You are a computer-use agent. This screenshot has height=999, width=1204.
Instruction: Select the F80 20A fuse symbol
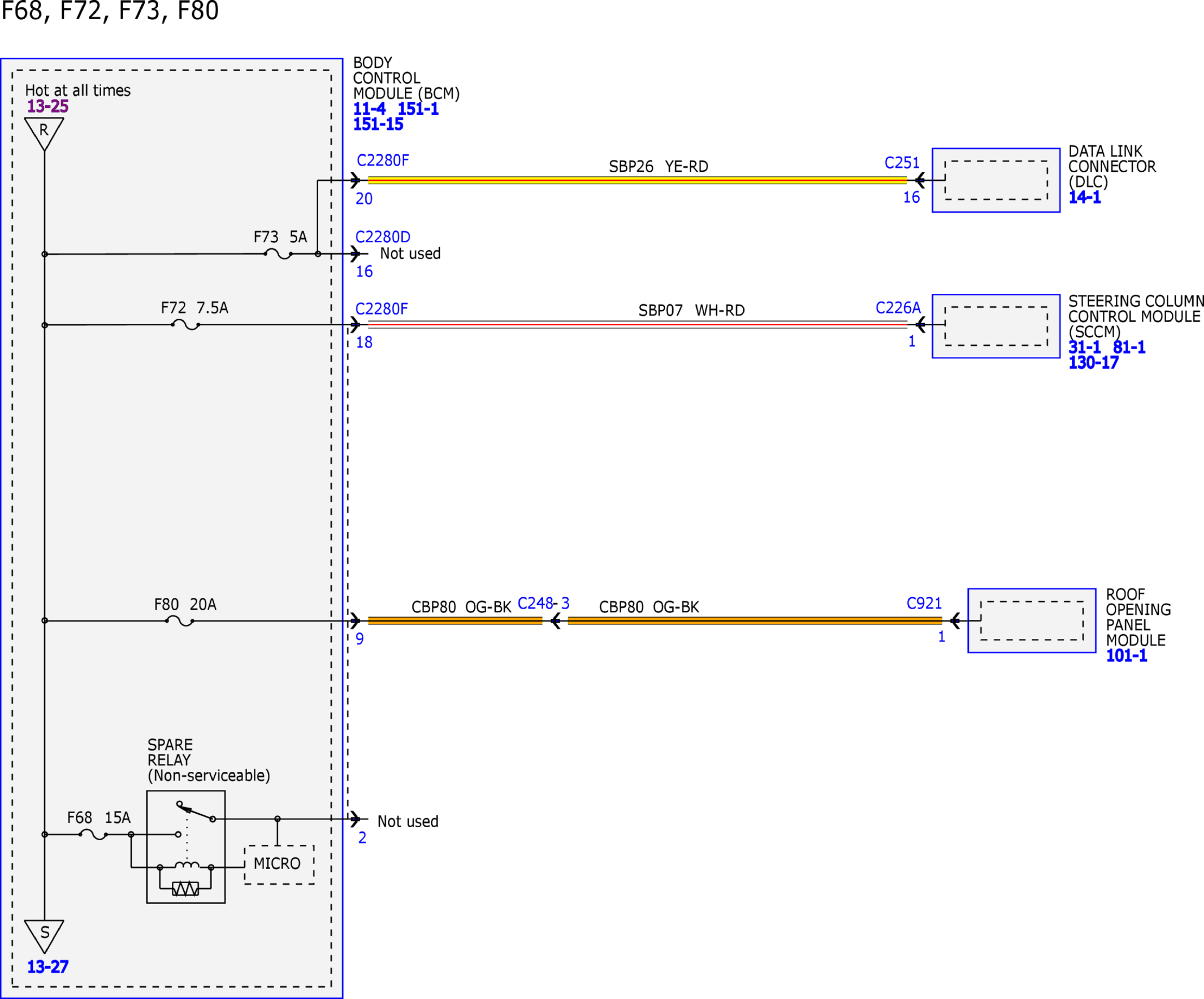pos(179,621)
